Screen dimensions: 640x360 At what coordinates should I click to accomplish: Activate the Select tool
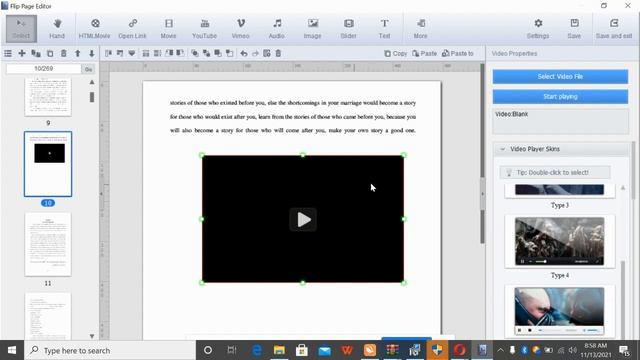[21, 29]
